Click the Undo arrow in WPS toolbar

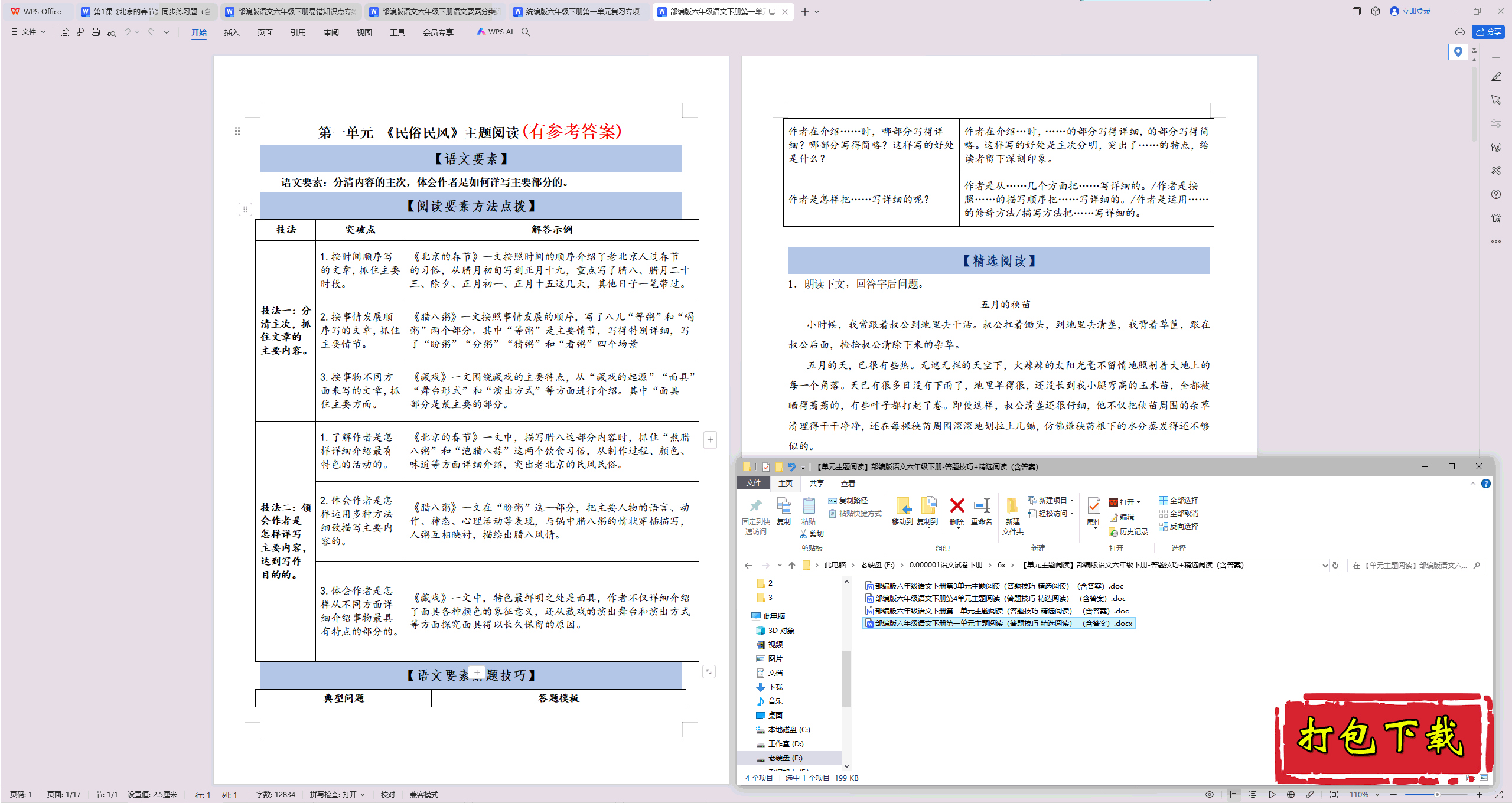(127, 32)
